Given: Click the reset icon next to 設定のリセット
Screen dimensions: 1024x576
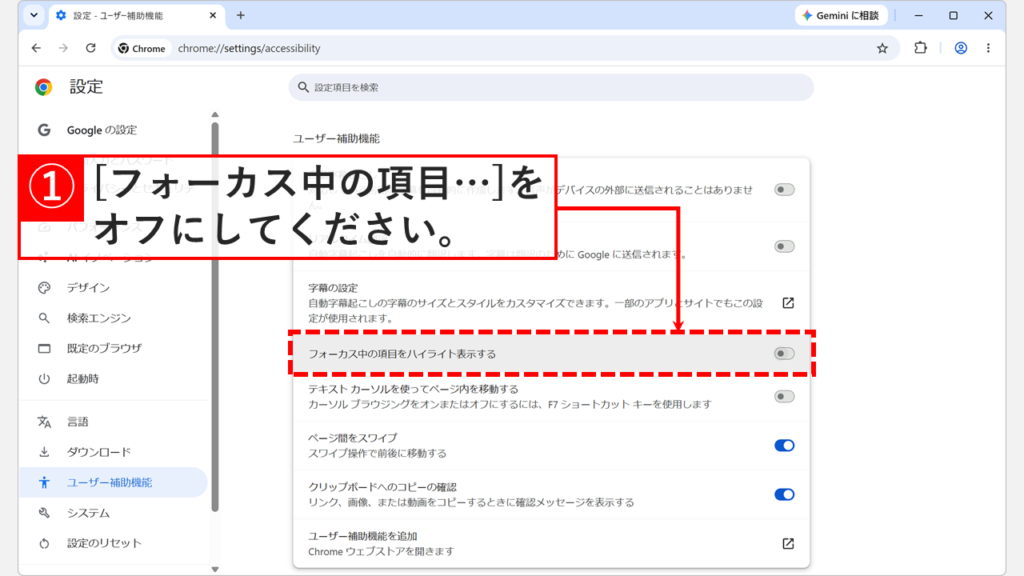Looking at the screenshot, I should coord(44,543).
